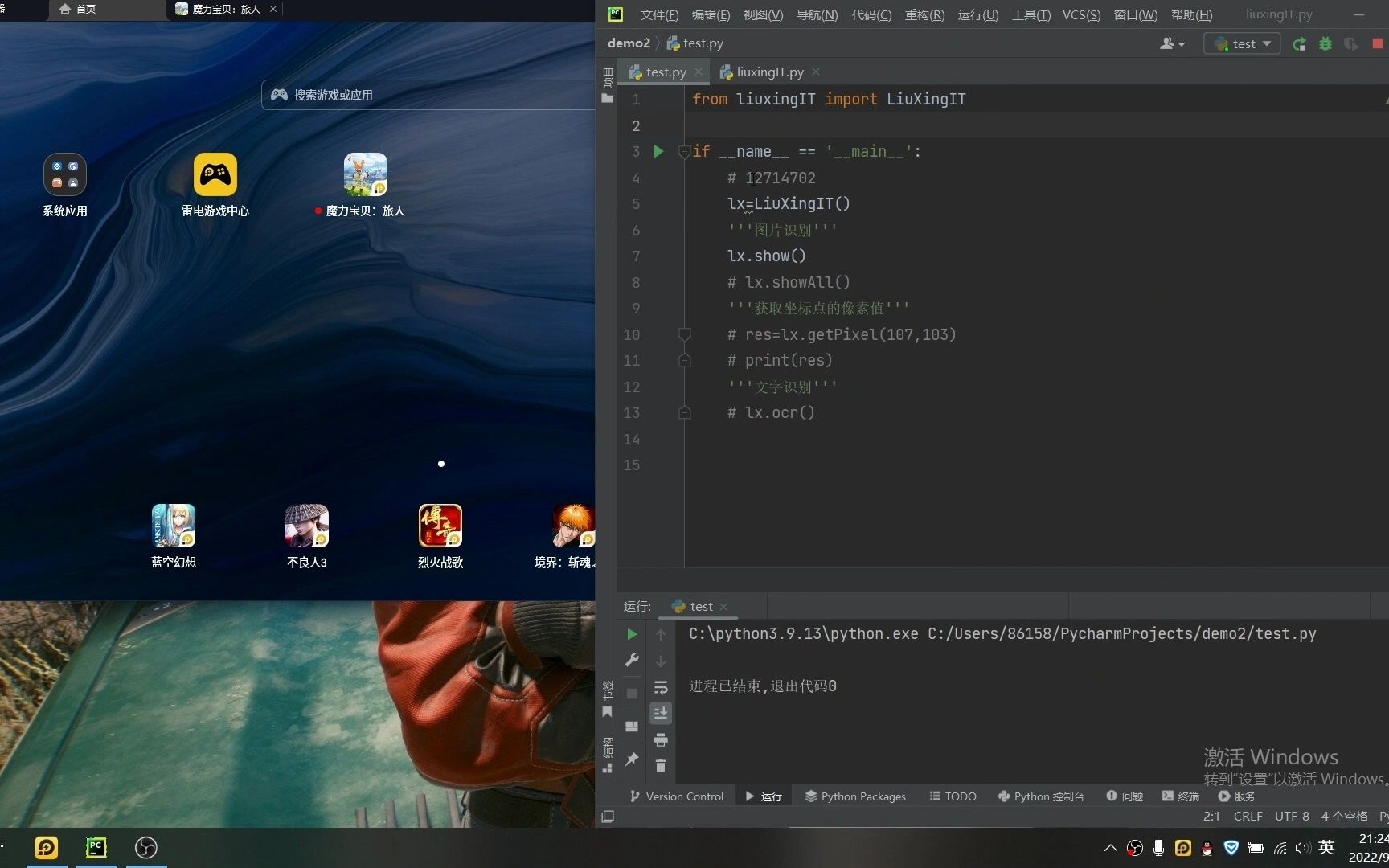Open the Python Packages tool window
The height and width of the screenshot is (868, 1389).
click(x=855, y=796)
